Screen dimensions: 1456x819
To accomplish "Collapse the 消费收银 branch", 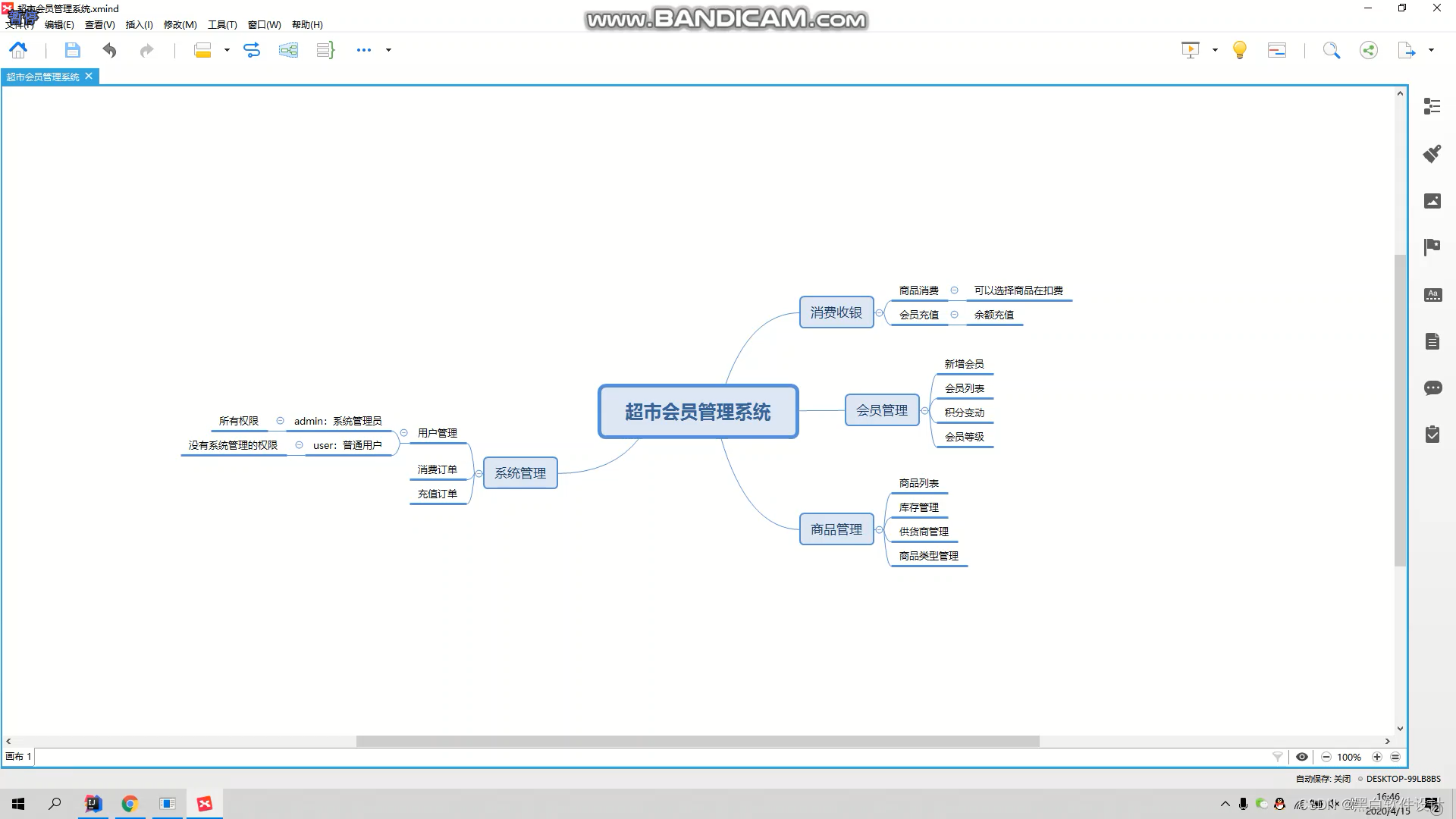I will tap(880, 312).
